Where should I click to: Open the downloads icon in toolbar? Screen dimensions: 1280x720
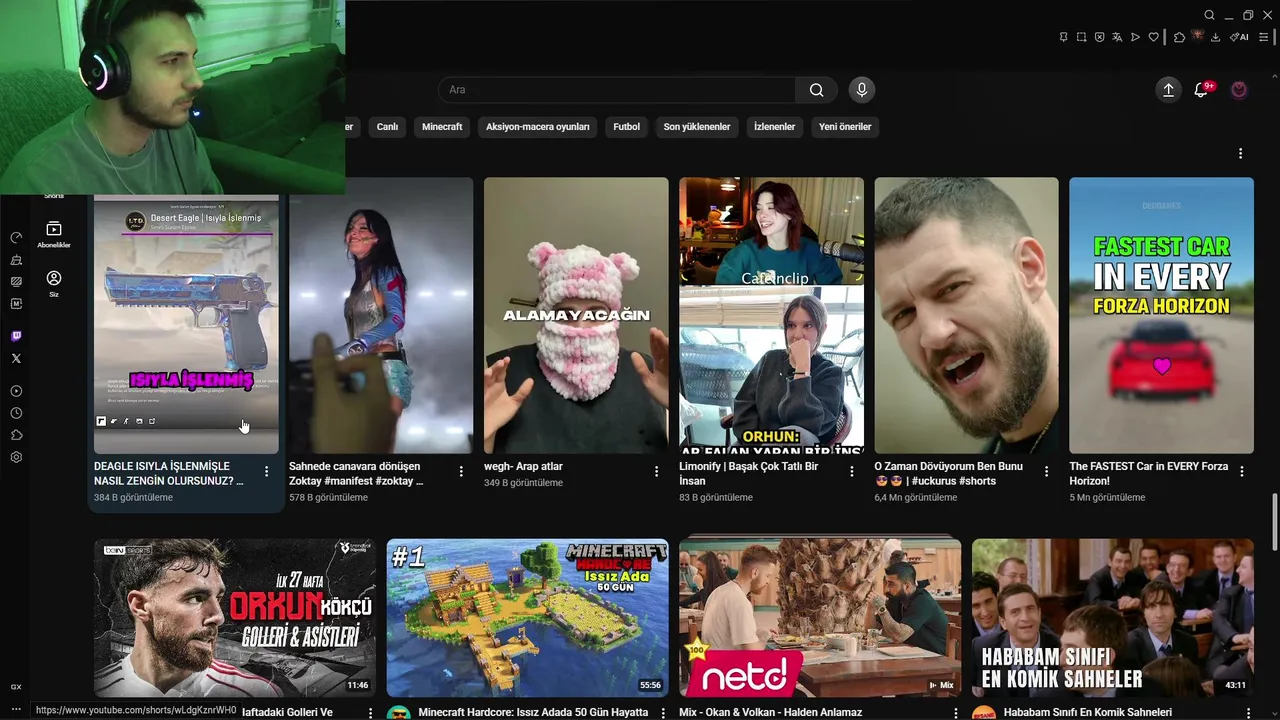(1215, 37)
